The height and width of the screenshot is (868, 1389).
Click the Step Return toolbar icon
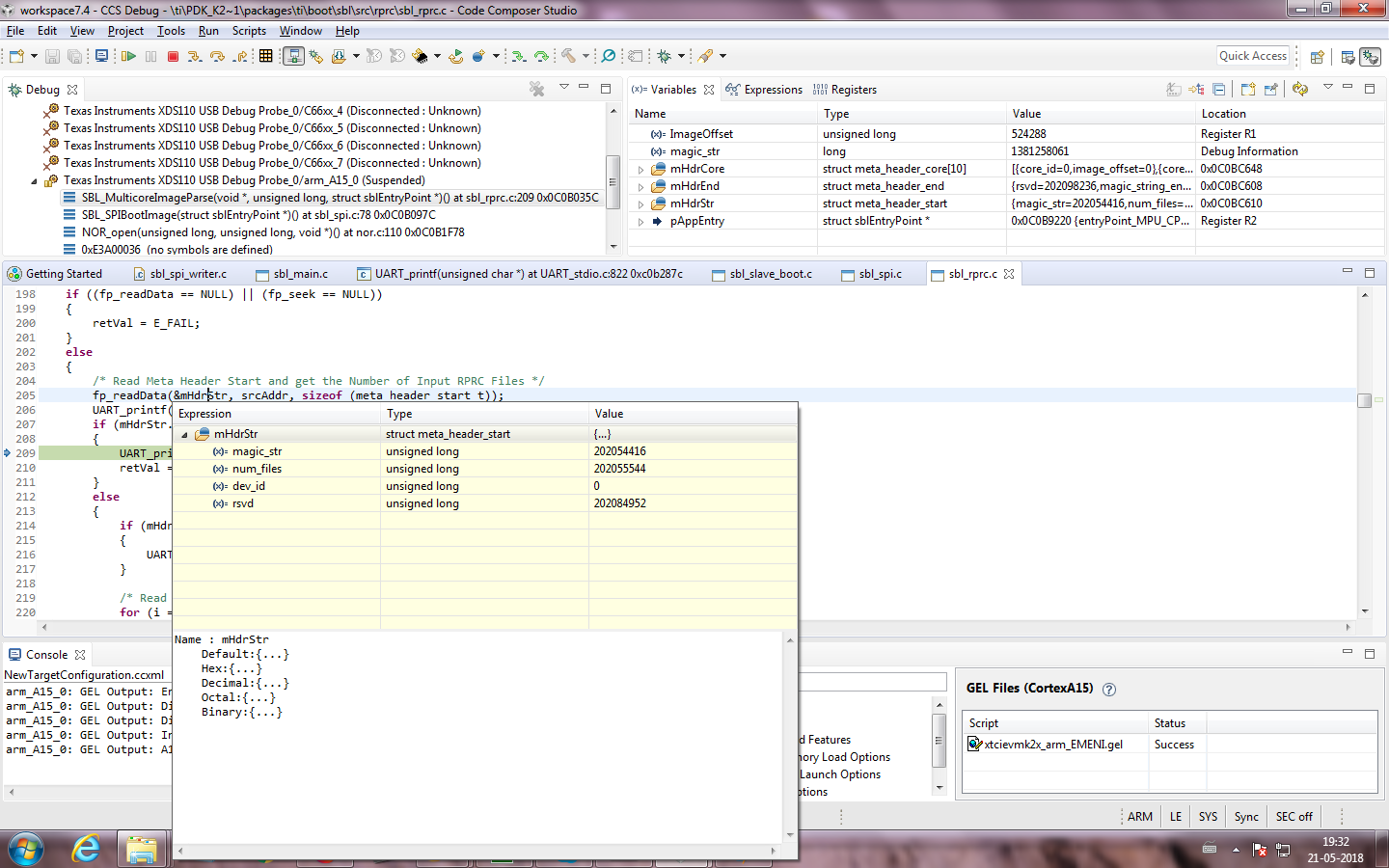click(x=240, y=56)
